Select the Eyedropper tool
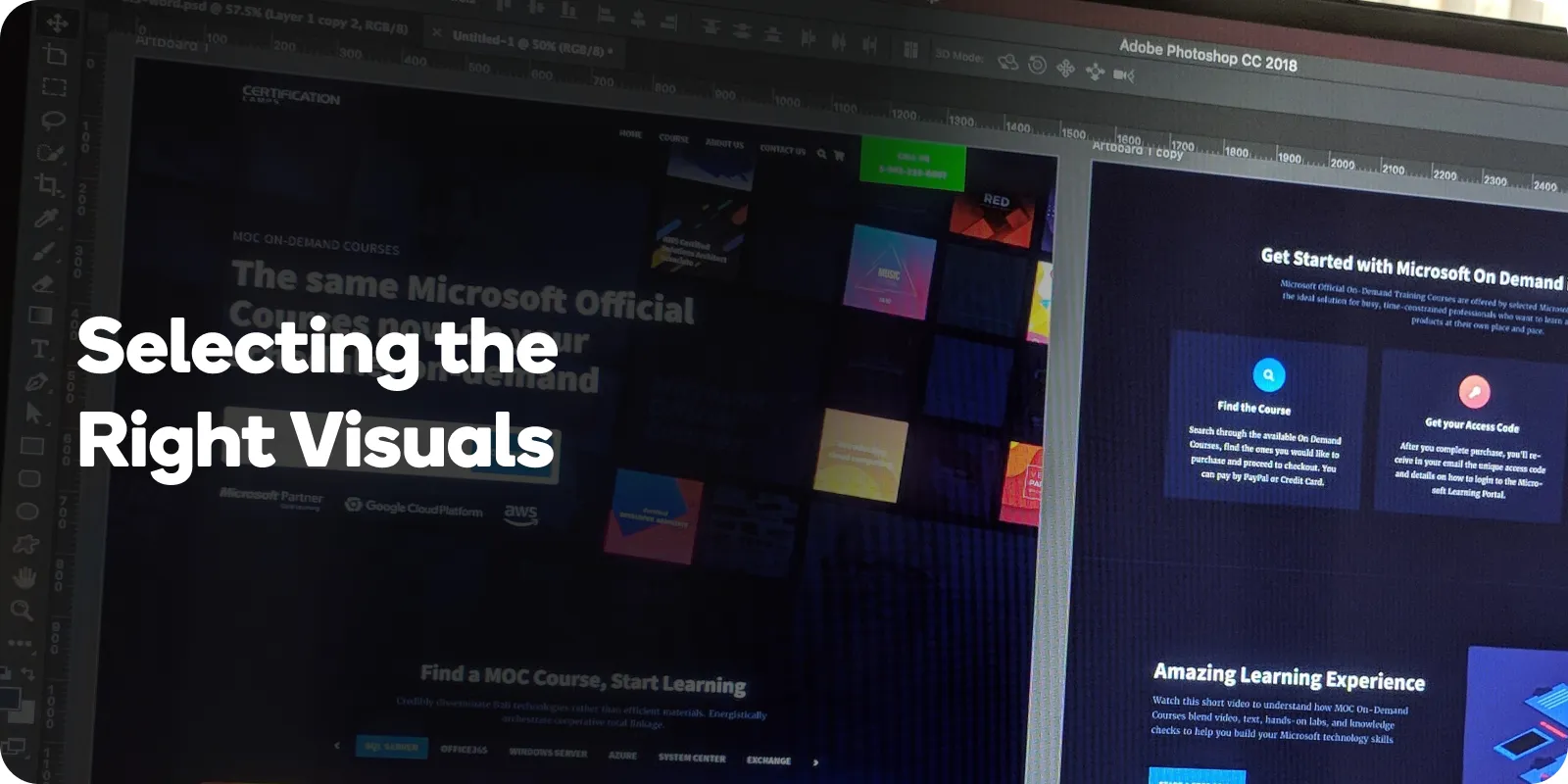 click(45, 218)
